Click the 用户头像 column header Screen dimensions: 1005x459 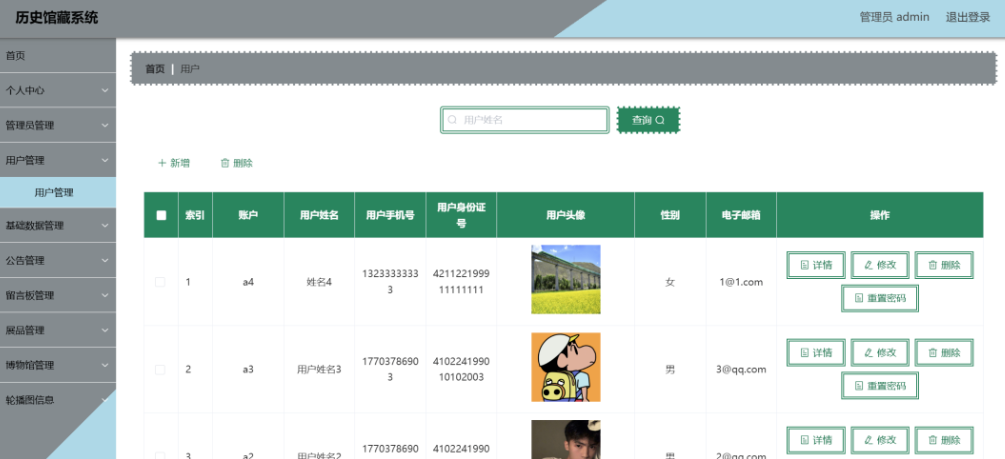click(565, 215)
